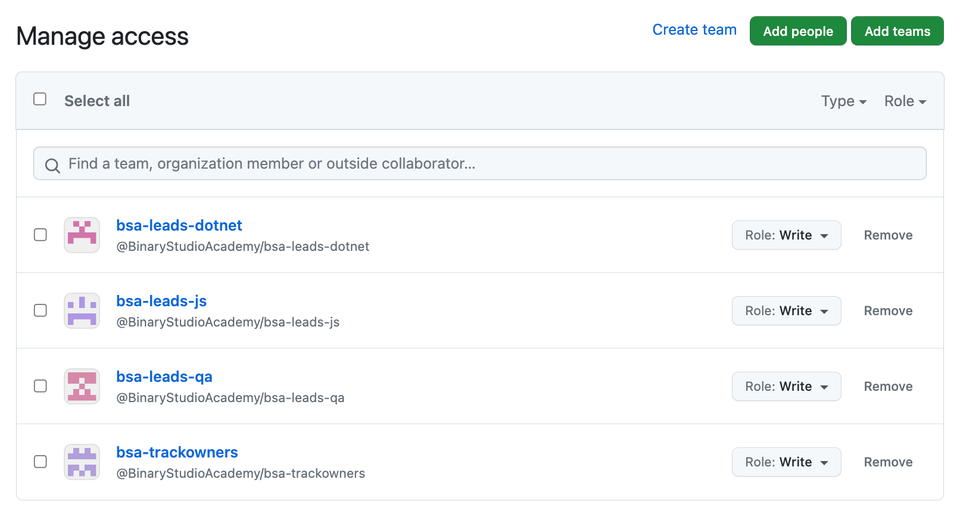
Task: Click the bsa-leads-dotnet team avatar icon
Action: click(82, 235)
